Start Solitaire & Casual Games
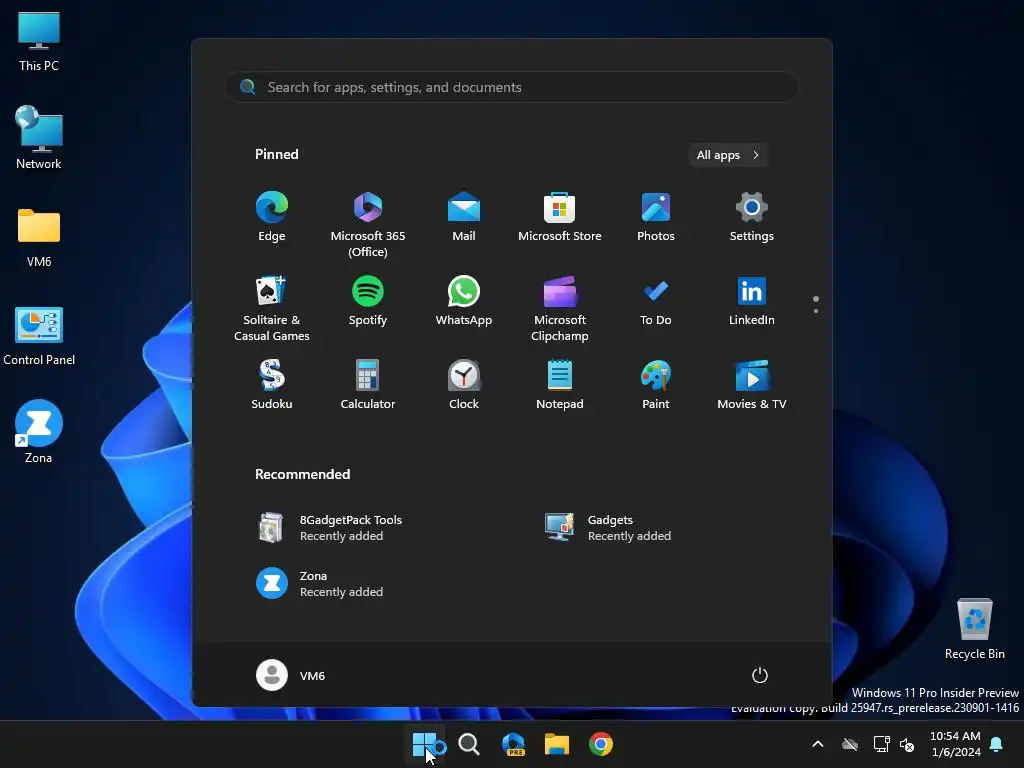 point(272,309)
